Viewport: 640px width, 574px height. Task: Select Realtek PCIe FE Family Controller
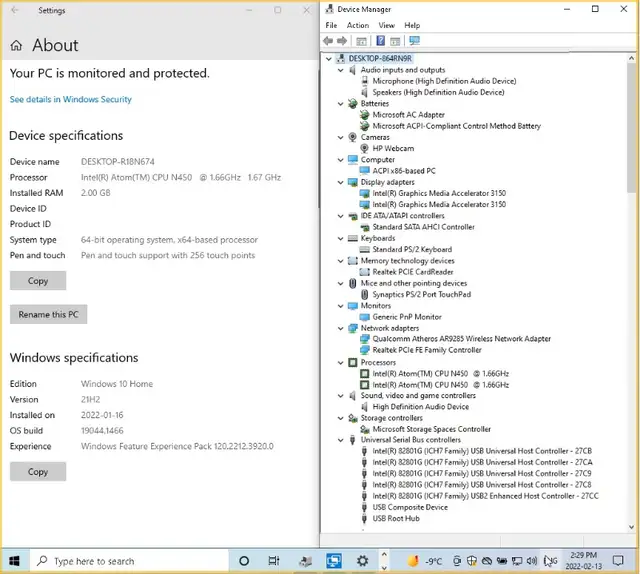[427, 350]
